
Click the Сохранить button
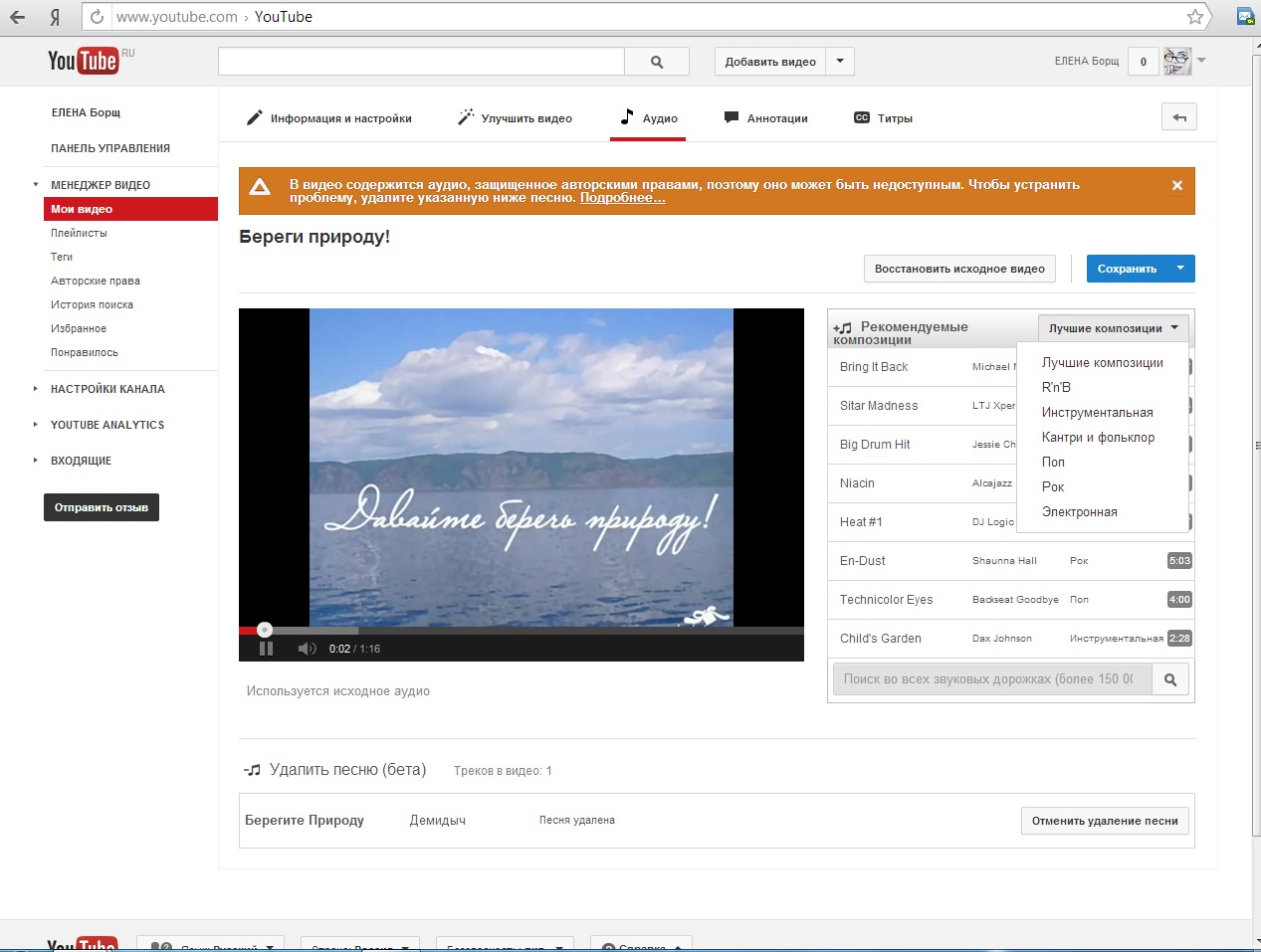[1127, 269]
